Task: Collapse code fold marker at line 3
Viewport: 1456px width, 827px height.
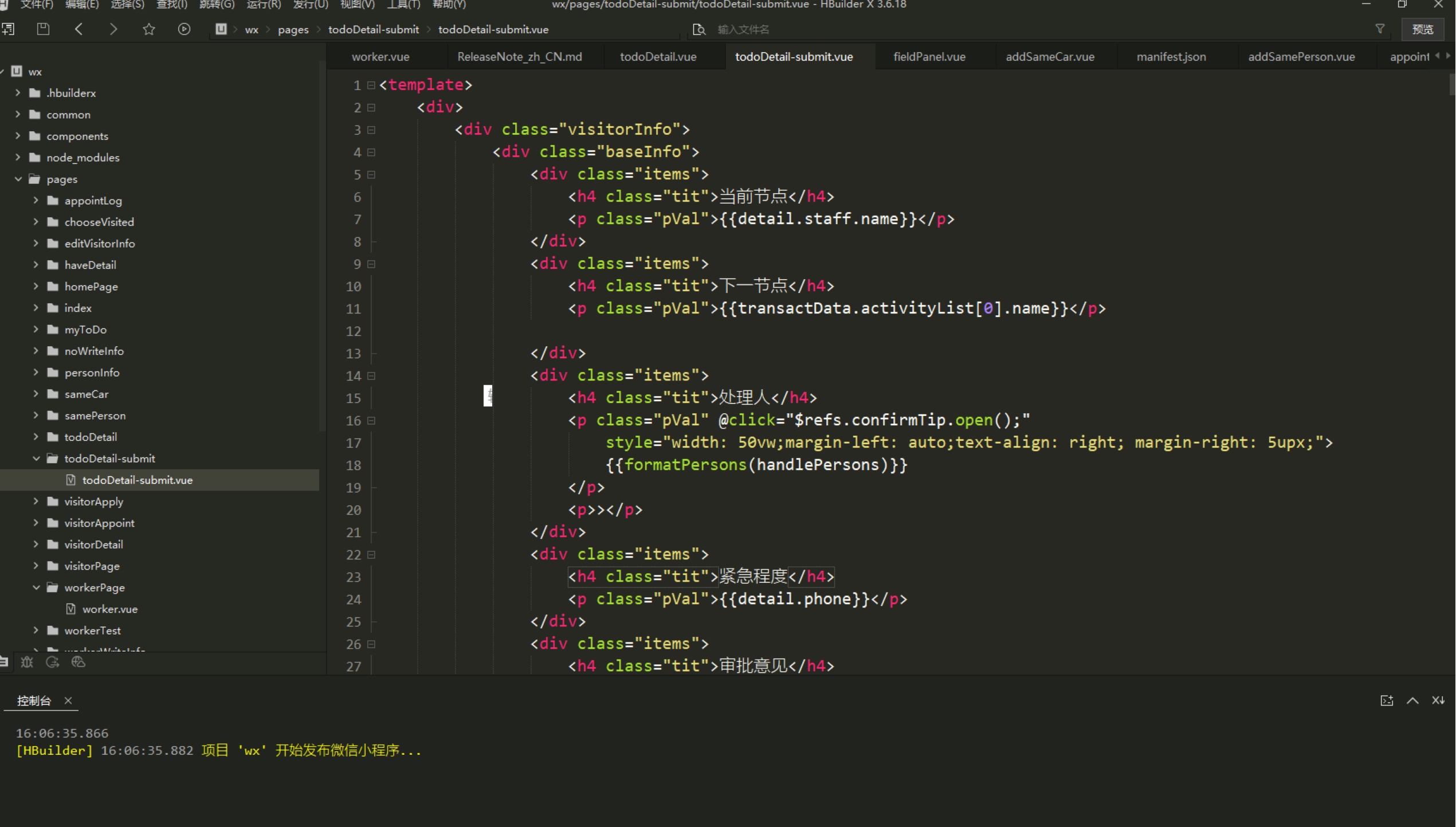Action: [x=371, y=130]
